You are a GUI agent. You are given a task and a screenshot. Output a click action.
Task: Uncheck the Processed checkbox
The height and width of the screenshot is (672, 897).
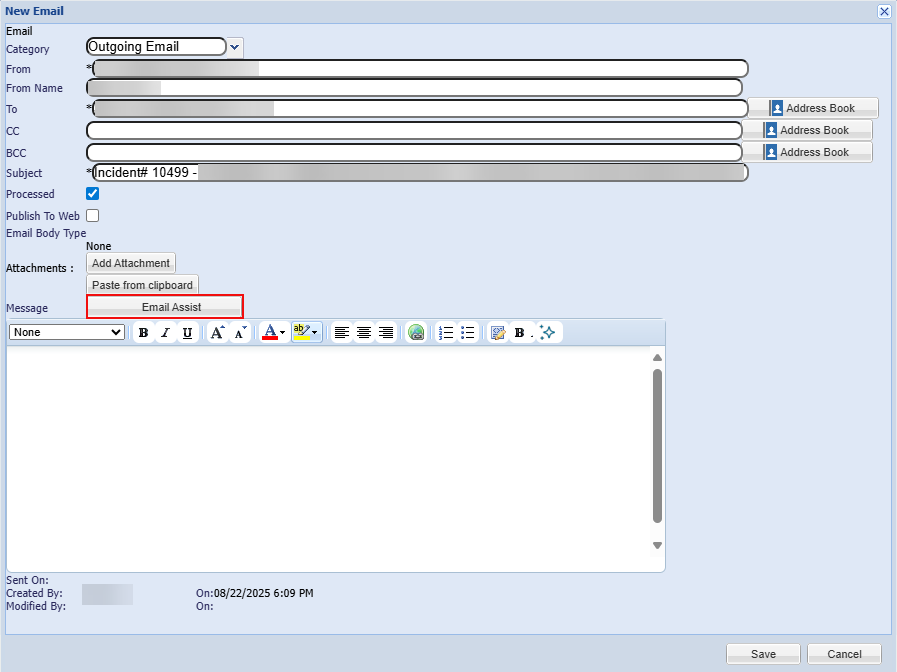coord(93,194)
